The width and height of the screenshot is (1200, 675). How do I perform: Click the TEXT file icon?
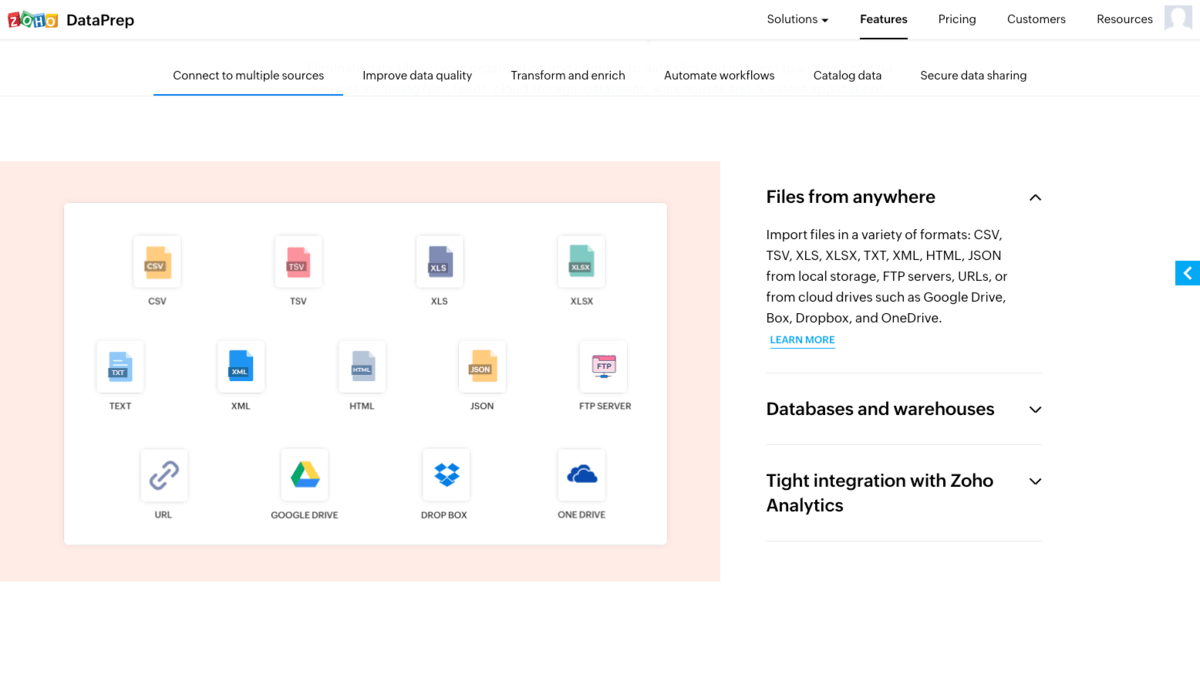click(120, 367)
